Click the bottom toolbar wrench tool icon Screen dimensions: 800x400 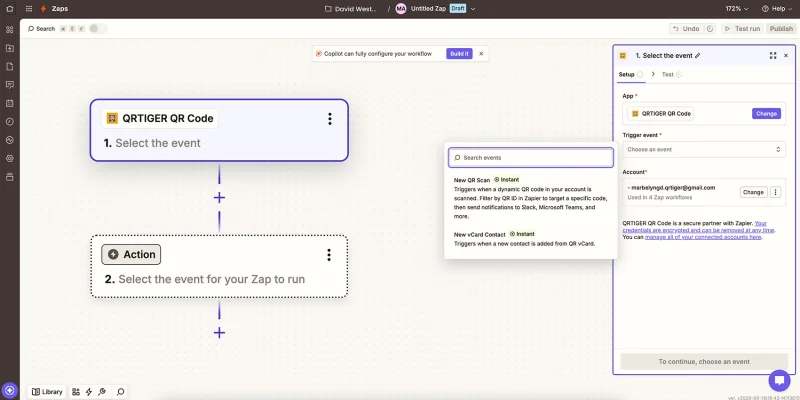point(102,392)
